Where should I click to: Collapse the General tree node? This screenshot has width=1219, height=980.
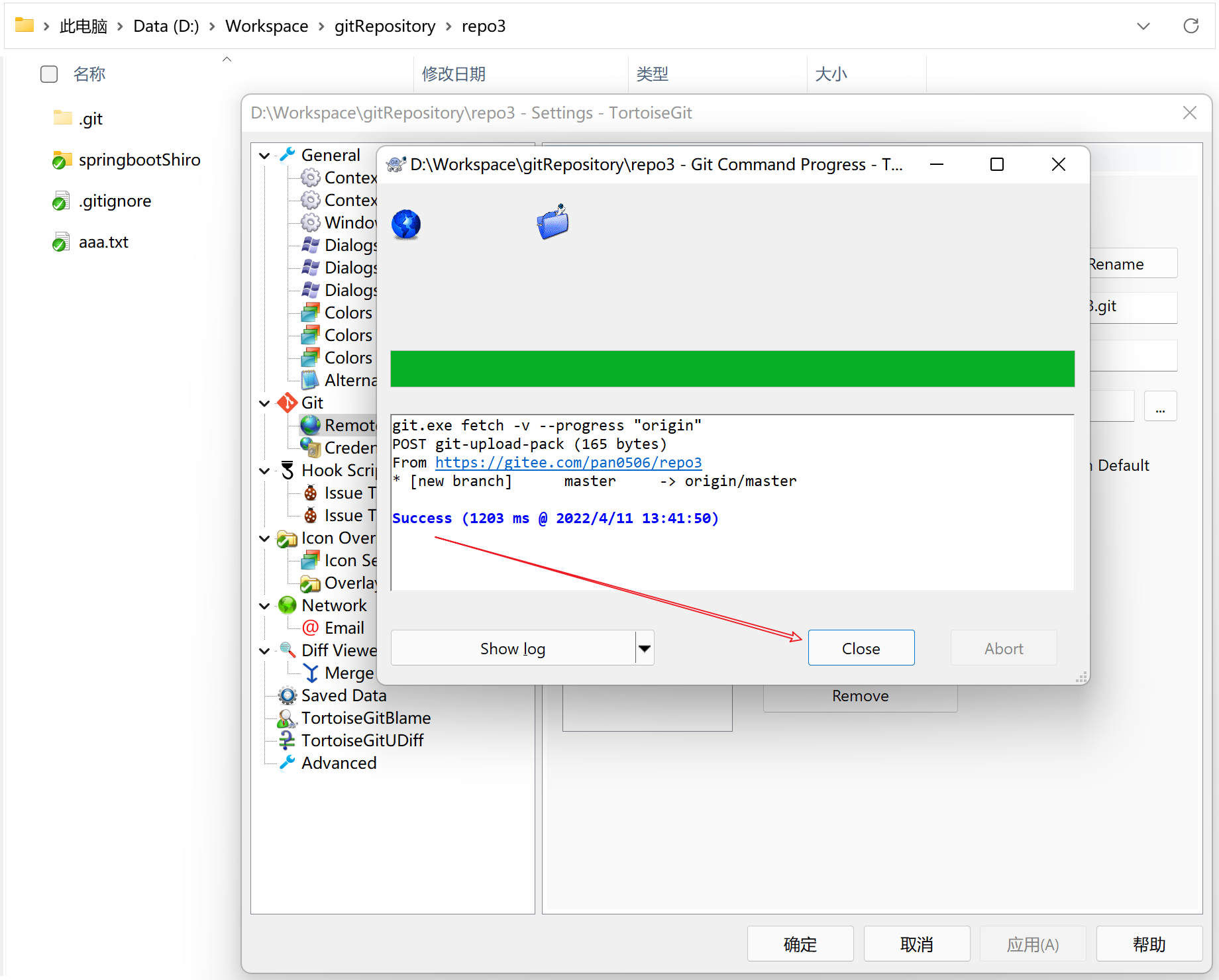click(264, 156)
